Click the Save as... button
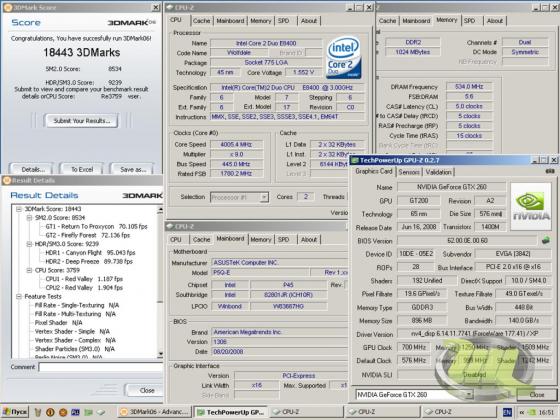The width and height of the screenshot is (560, 420). pos(133,169)
